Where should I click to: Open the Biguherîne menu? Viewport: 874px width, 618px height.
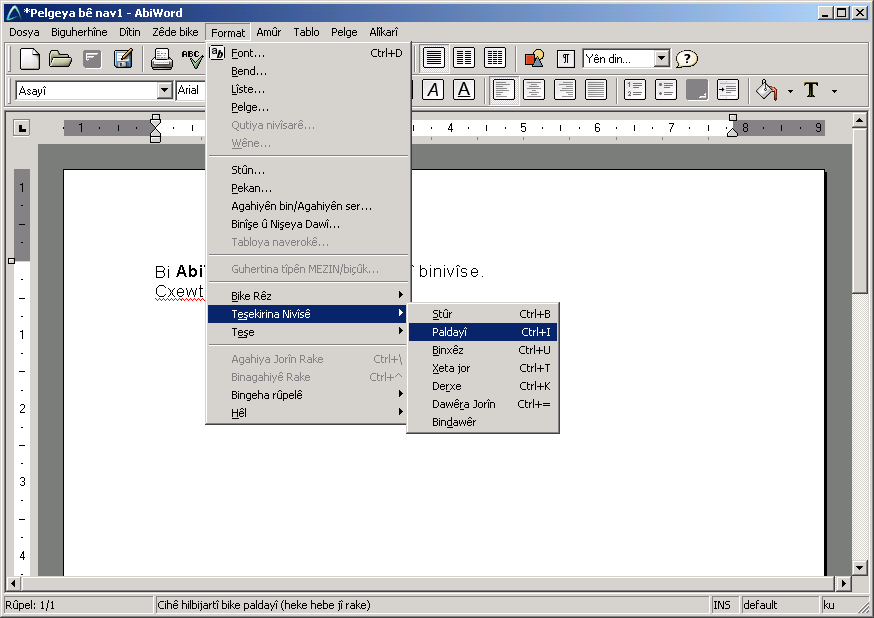click(79, 32)
